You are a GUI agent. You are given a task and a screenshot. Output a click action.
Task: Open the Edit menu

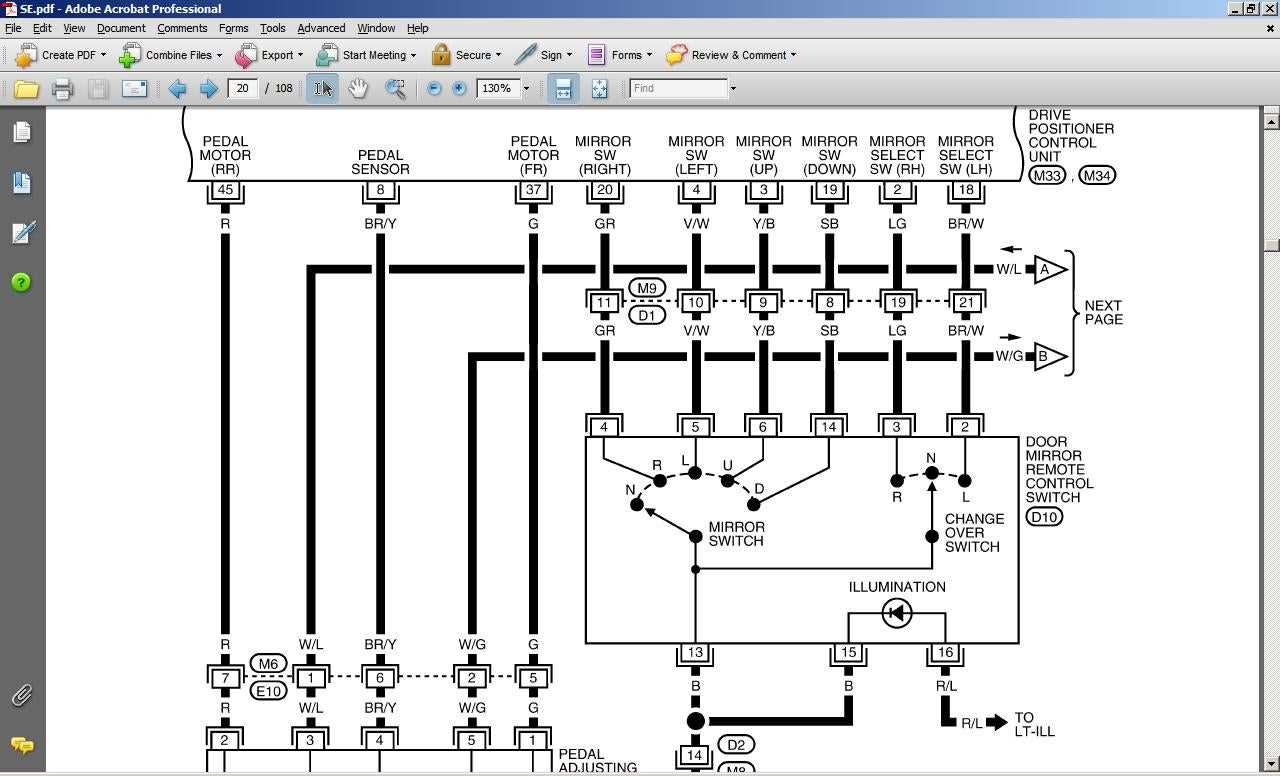click(x=42, y=28)
